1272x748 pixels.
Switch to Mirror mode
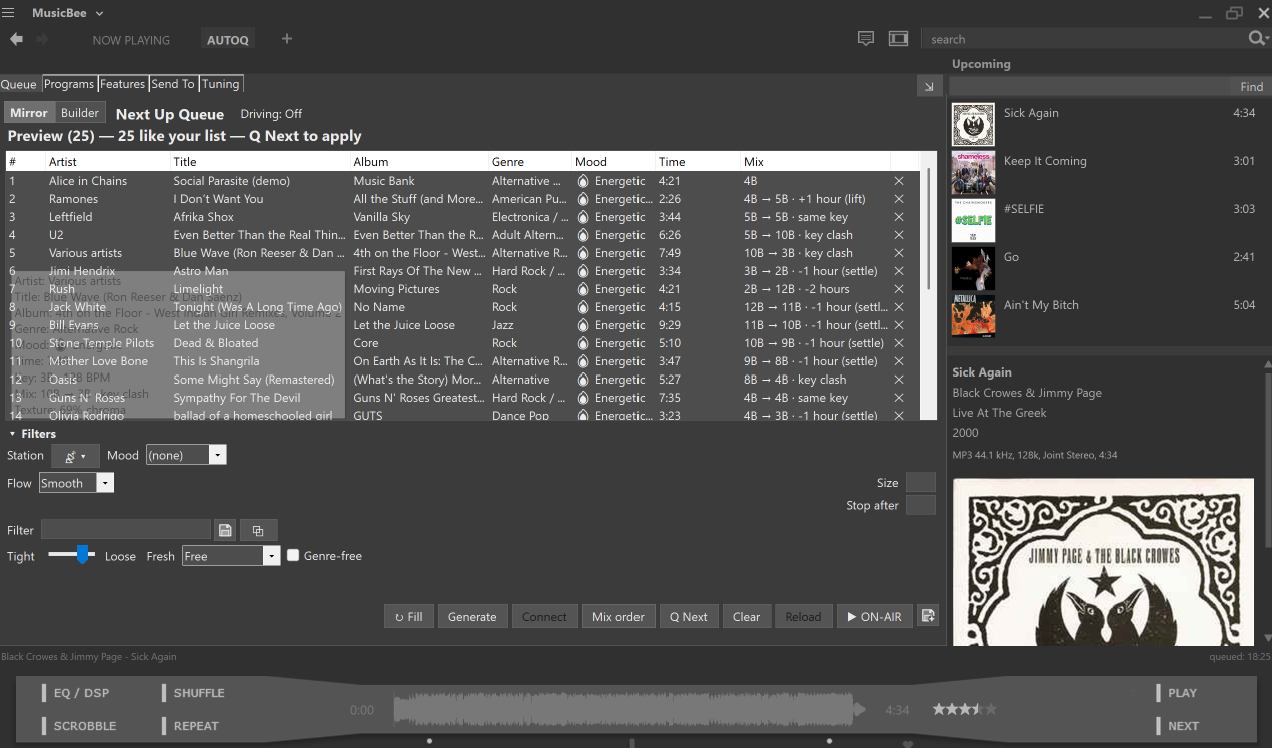tap(29, 113)
